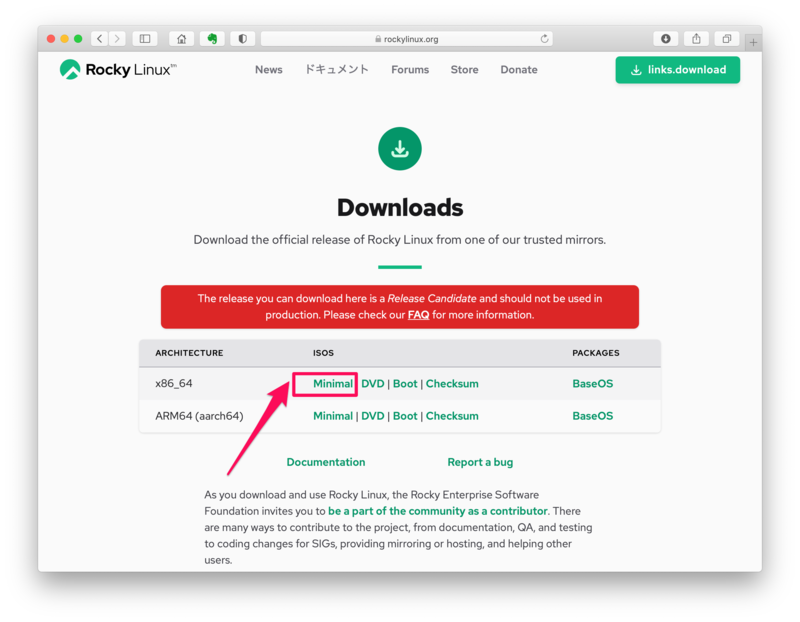Download x86_64 DVD ISO
The image size is (800, 622).
372,384
